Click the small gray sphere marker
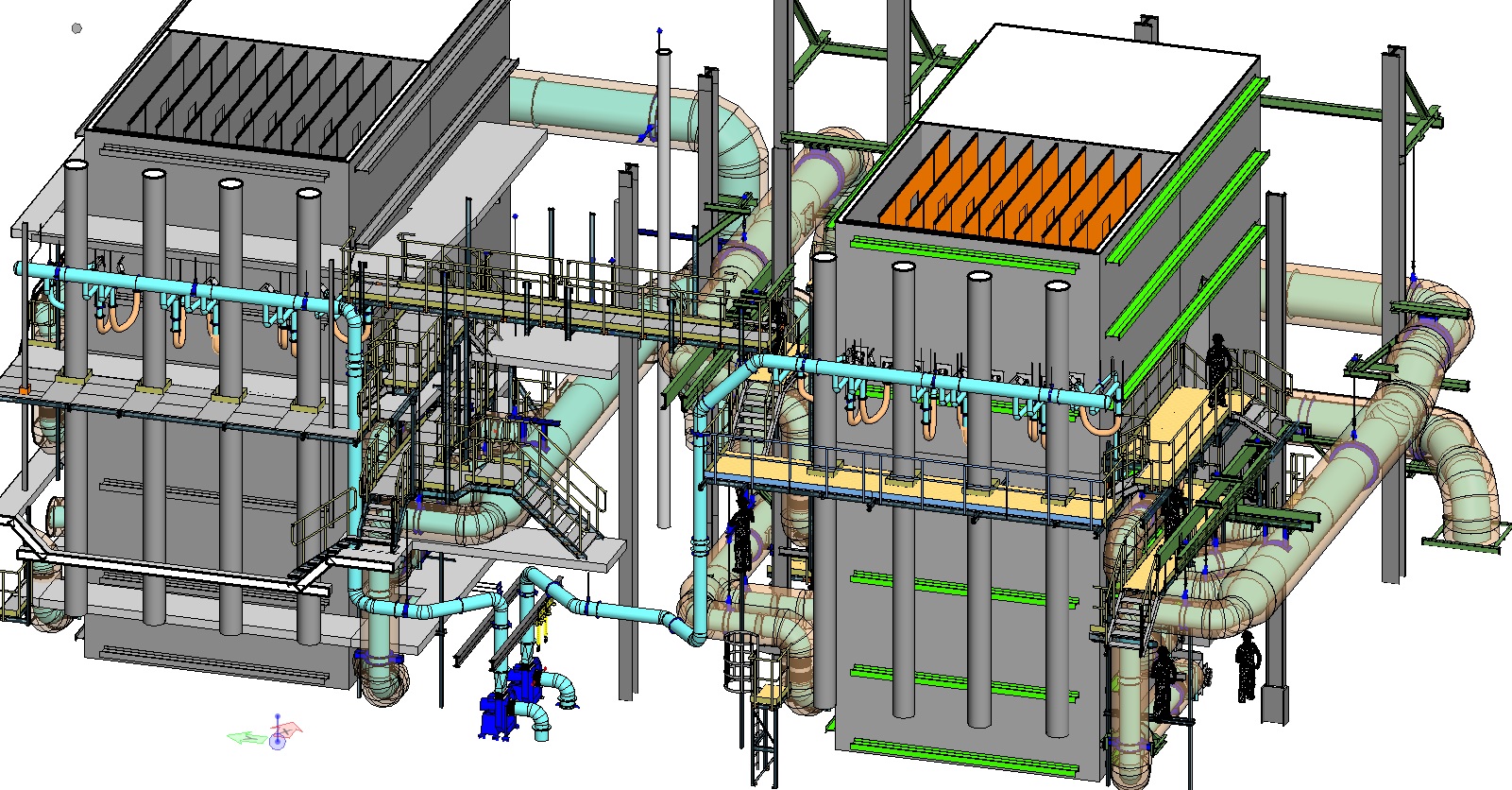1512x790 pixels. (x=76, y=28)
